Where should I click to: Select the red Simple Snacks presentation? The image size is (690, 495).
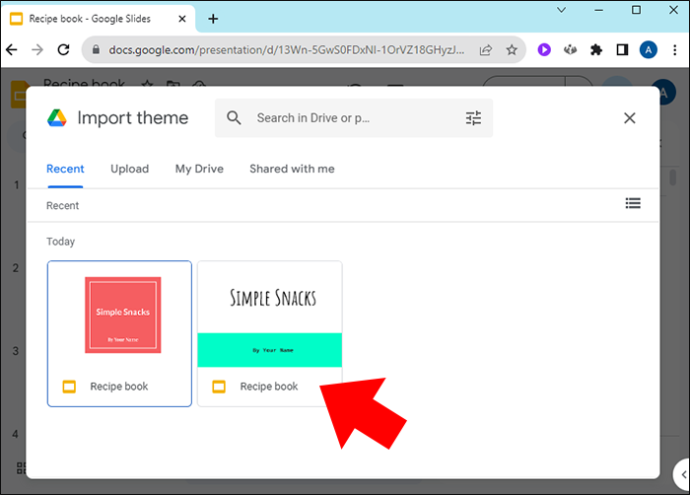[x=120, y=334]
